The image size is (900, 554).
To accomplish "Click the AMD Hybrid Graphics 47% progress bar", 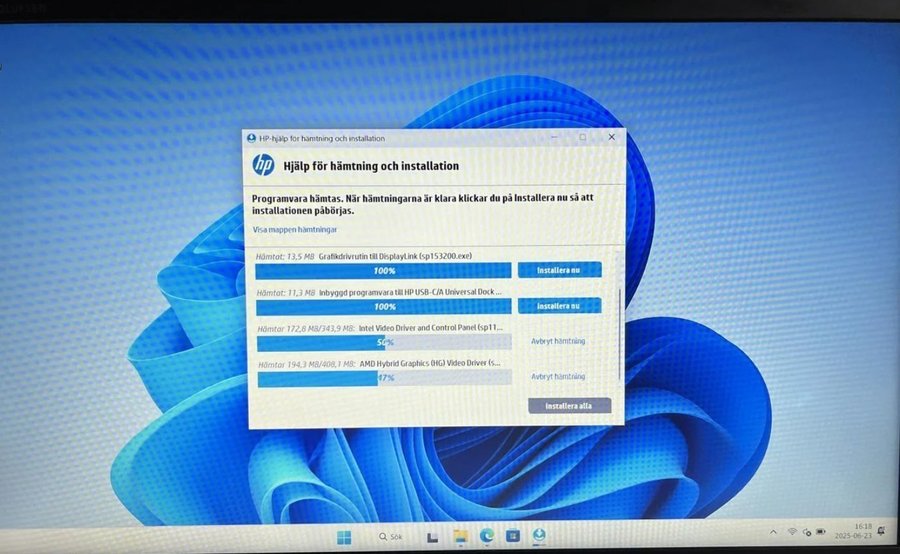I will click(x=385, y=378).
